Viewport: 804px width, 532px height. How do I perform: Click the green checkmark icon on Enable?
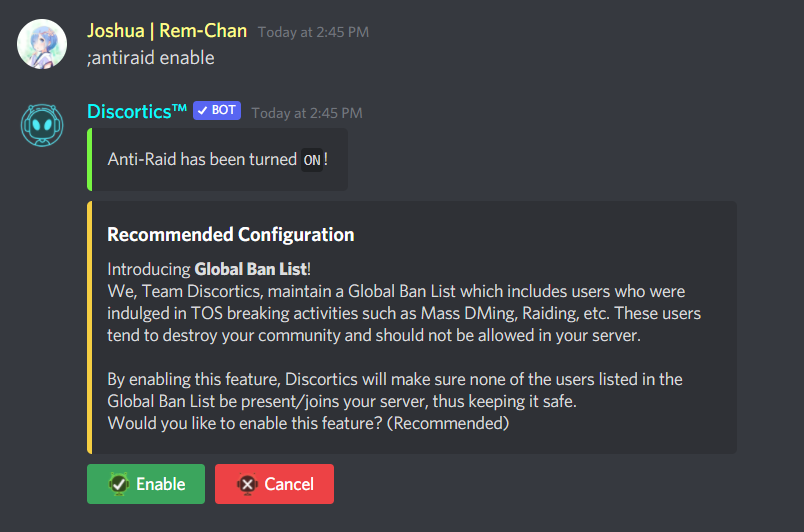pyautogui.click(x=119, y=484)
